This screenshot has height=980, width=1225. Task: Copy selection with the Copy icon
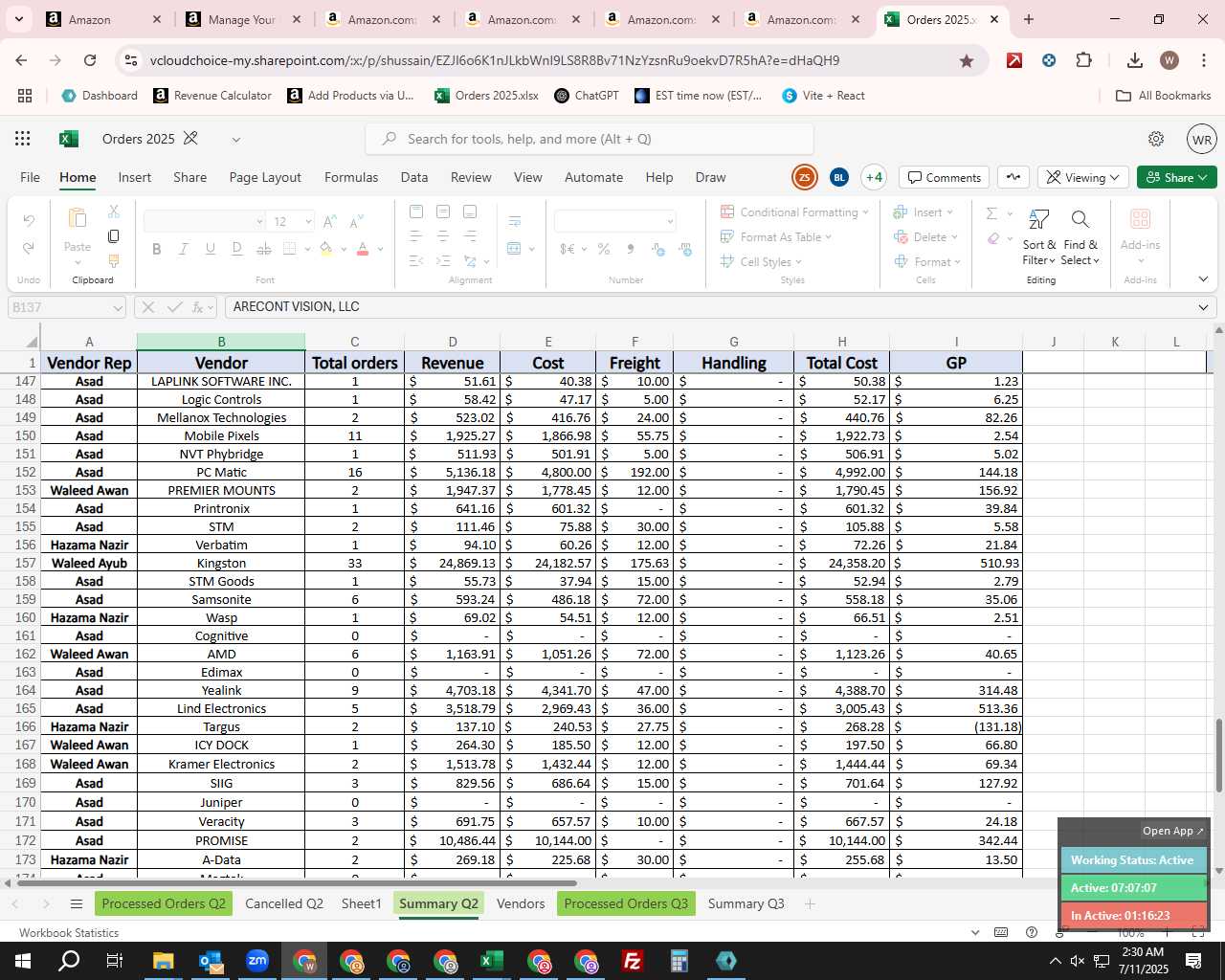pos(114,235)
